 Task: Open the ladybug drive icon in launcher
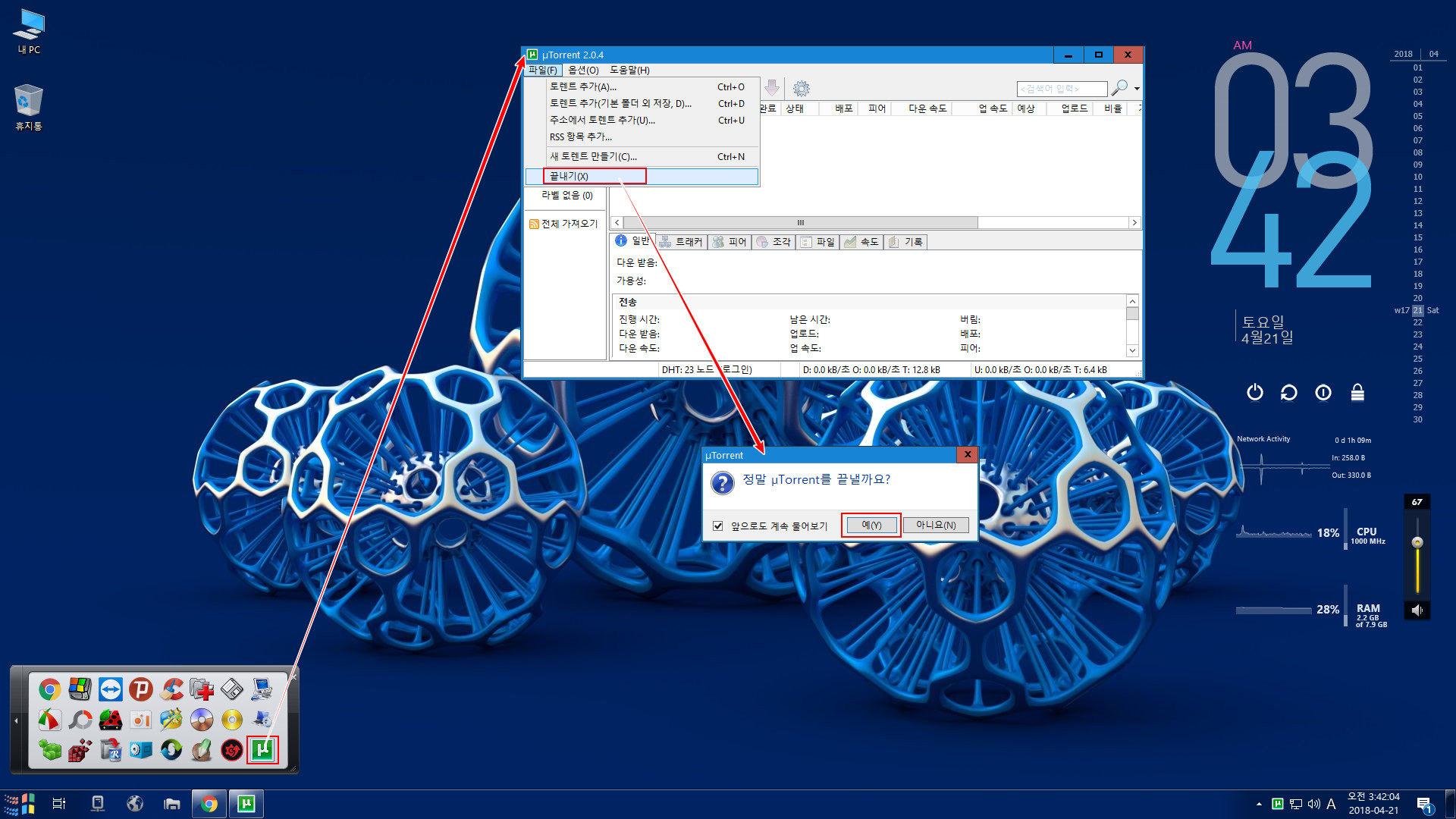(x=111, y=720)
